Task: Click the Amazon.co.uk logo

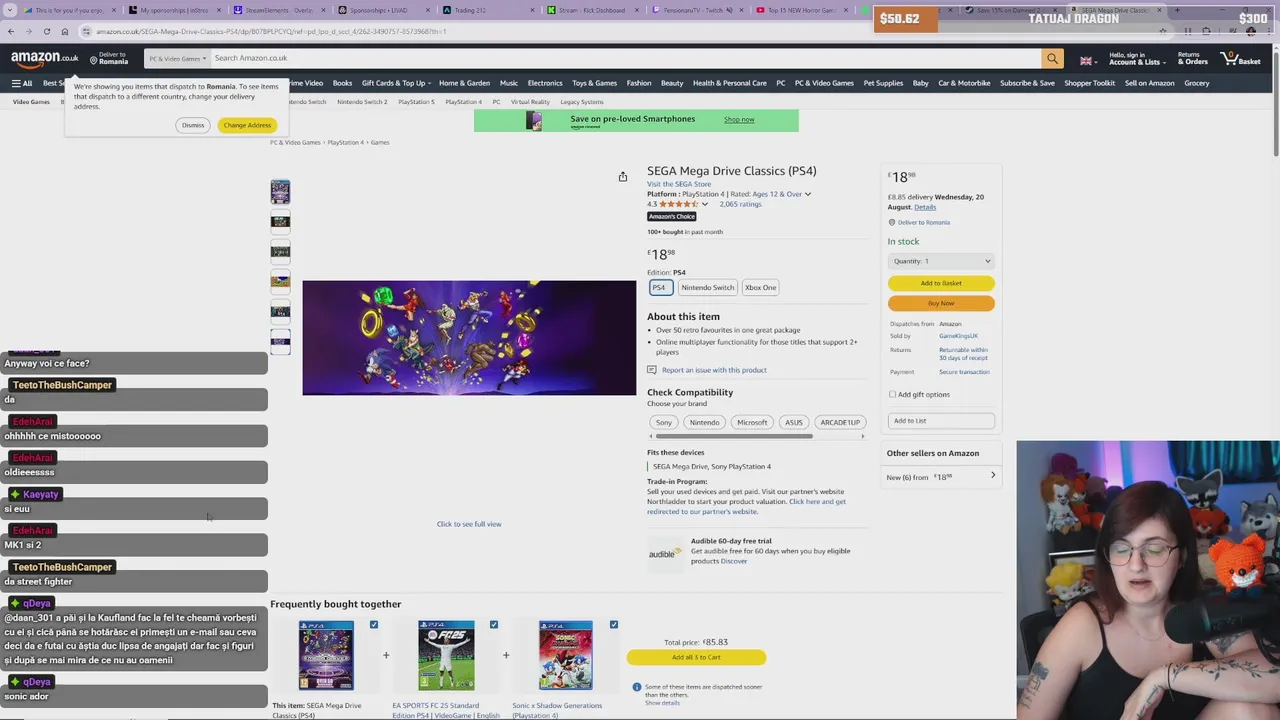Action: pos(45,58)
